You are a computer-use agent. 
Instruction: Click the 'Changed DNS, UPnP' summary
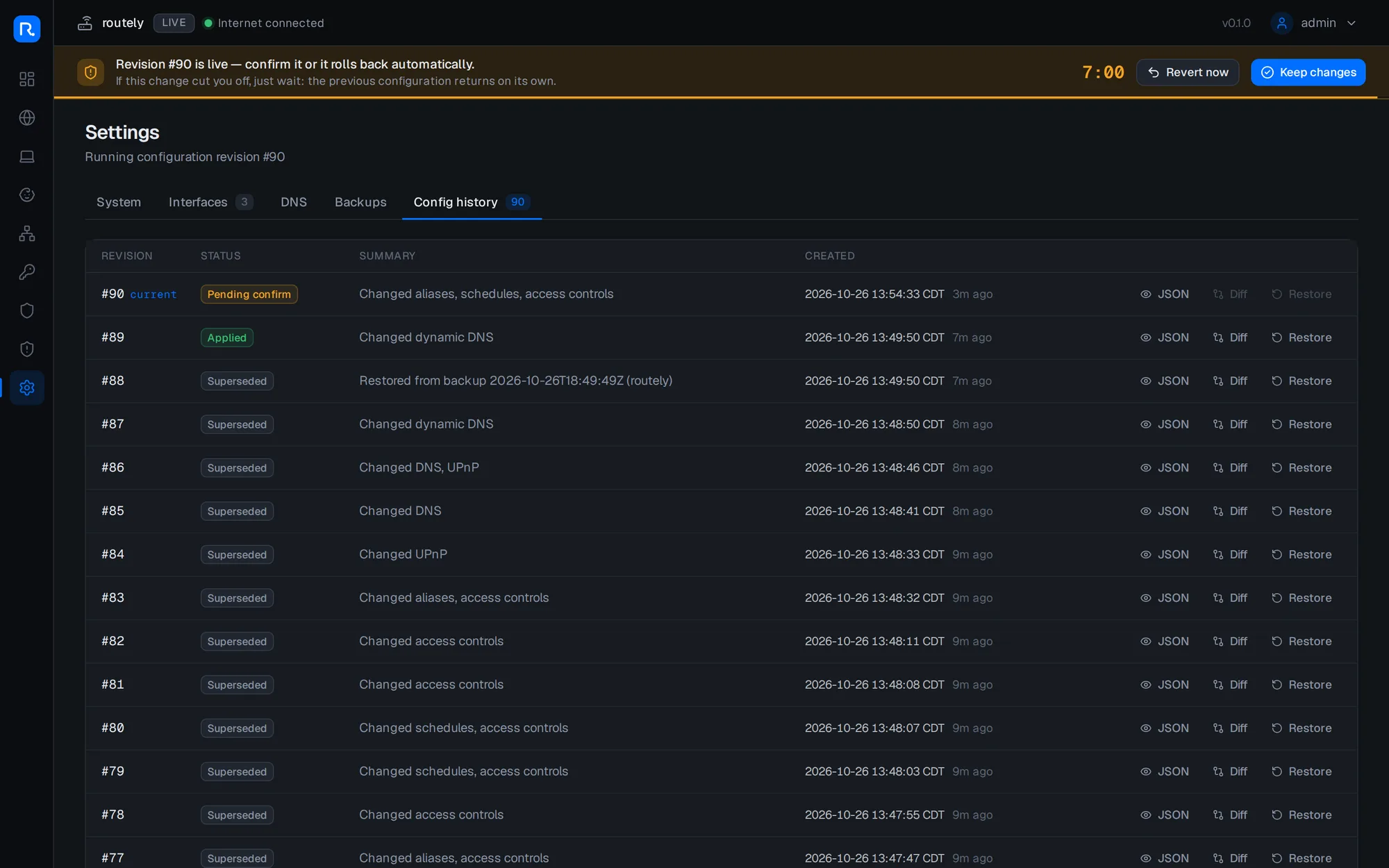click(x=419, y=467)
